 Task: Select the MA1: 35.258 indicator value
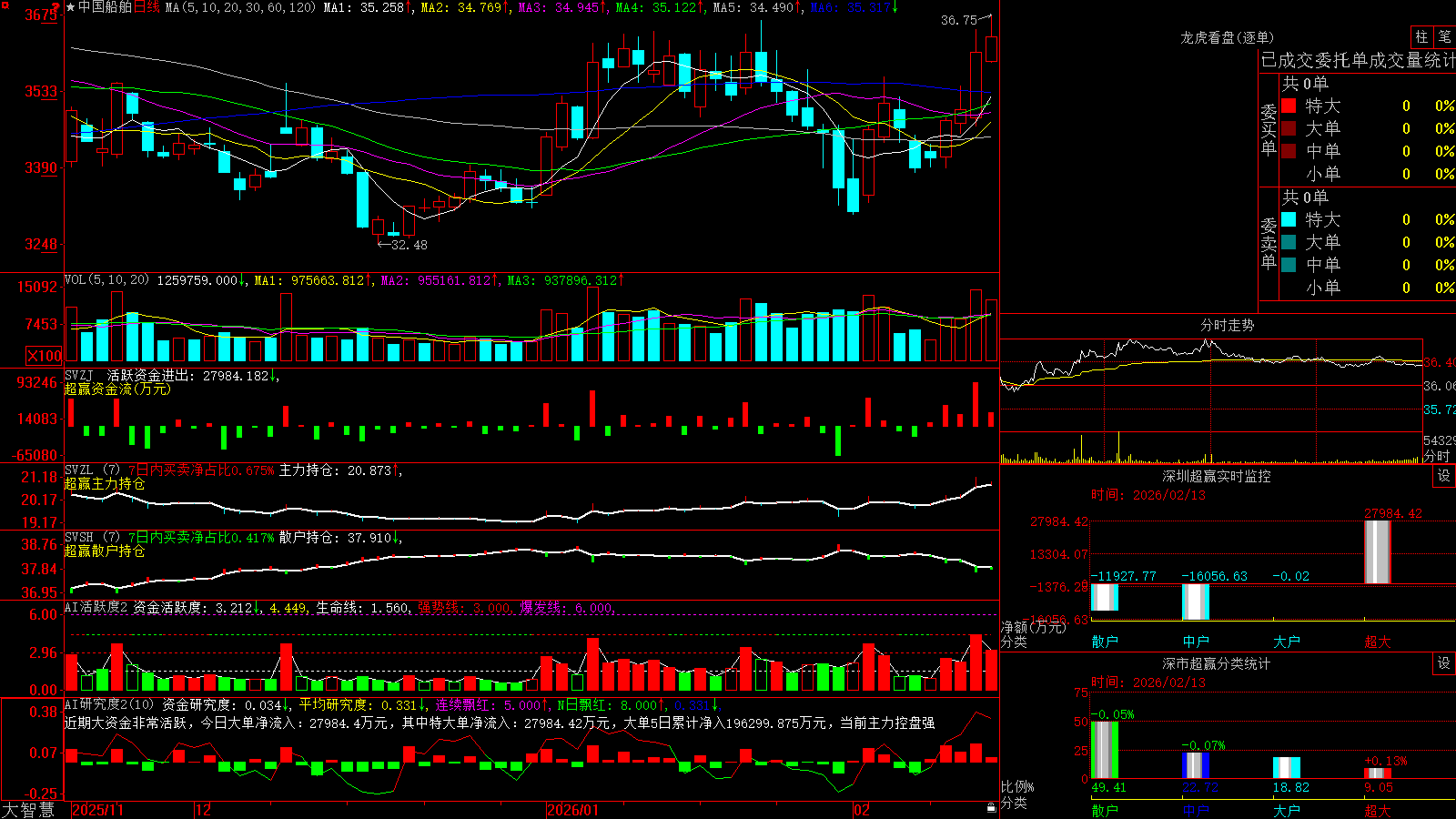pyautogui.click(x=366, y=7)
